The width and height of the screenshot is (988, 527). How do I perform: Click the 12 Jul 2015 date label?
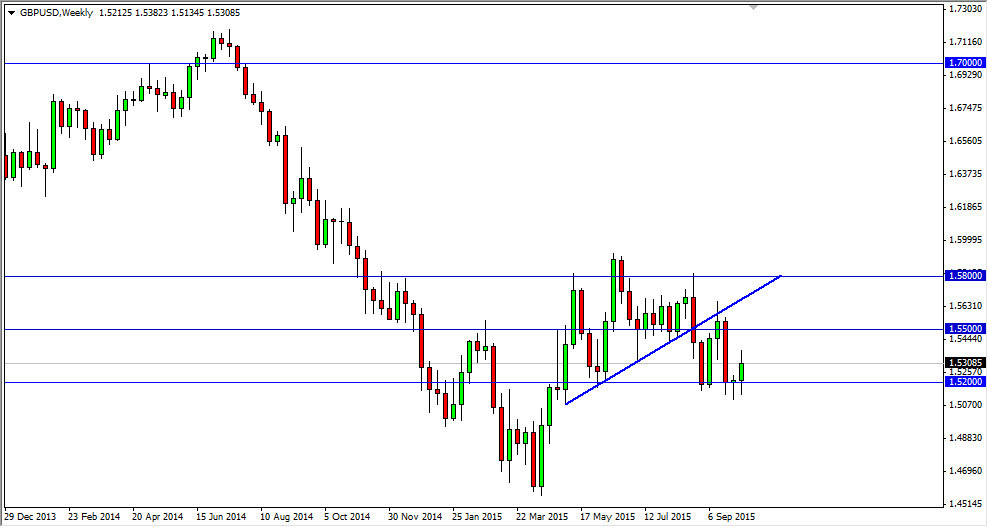click(x=670, y=516)
